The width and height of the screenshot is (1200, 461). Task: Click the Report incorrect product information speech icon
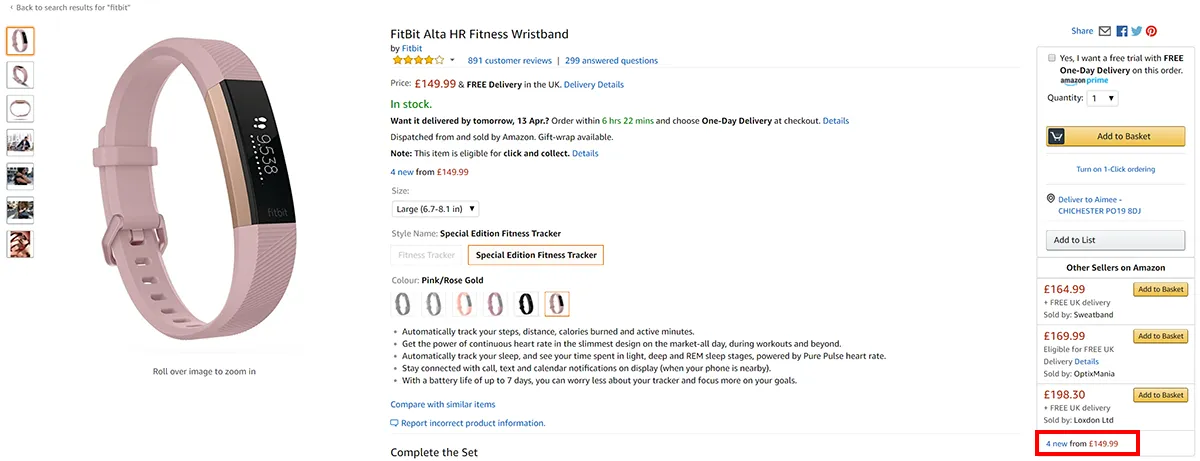pos(394,423)
